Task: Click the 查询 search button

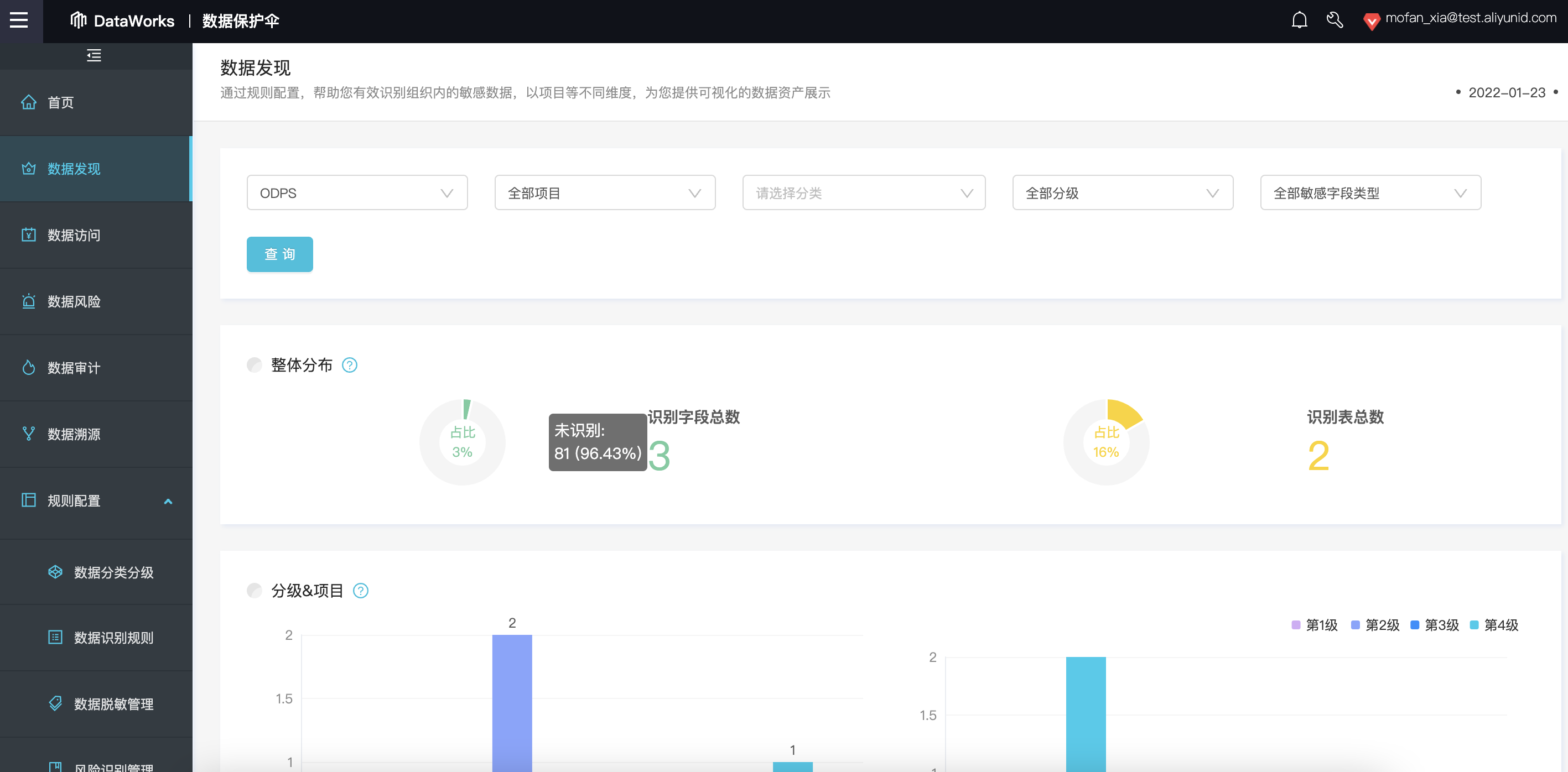Action: (x=279, y=254)
